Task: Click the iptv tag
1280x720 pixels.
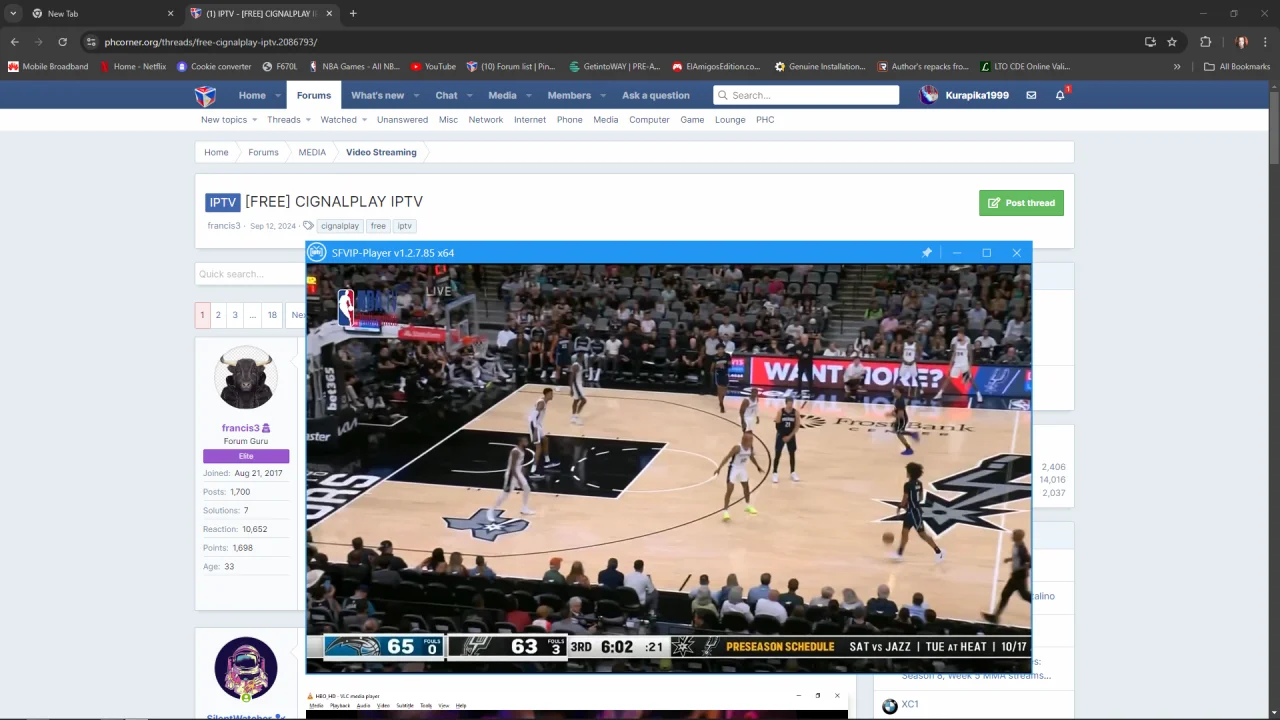Action: coord(404,226)
